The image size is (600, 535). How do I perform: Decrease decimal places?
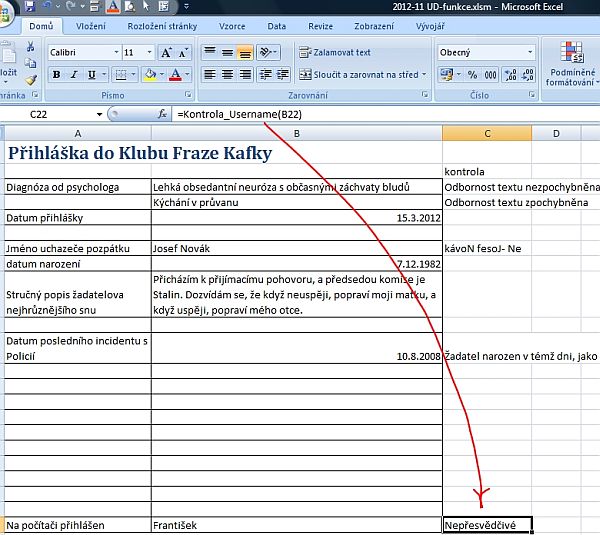click(x=527, y=74)
